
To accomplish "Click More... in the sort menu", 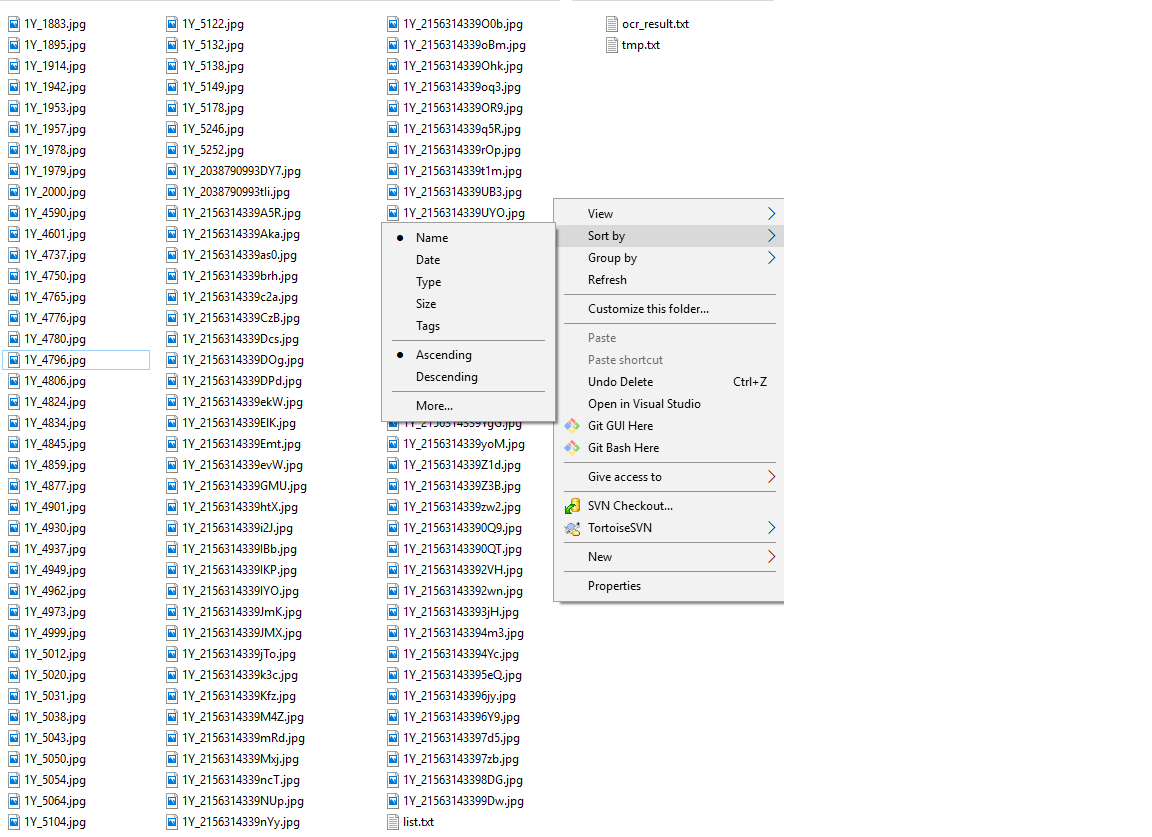I will point(434,405).
